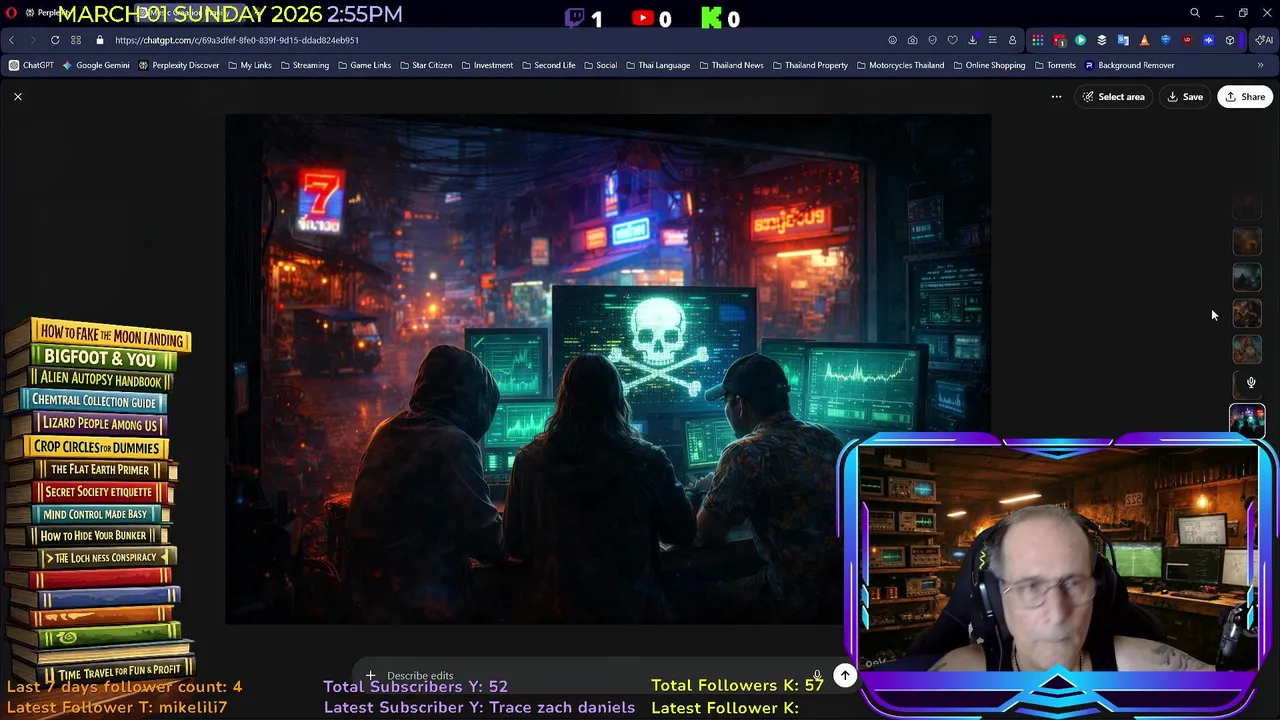
Task: Show hidden bookmarks with the double chevron
Action: pyautogui.click(x=1260, y=65)
